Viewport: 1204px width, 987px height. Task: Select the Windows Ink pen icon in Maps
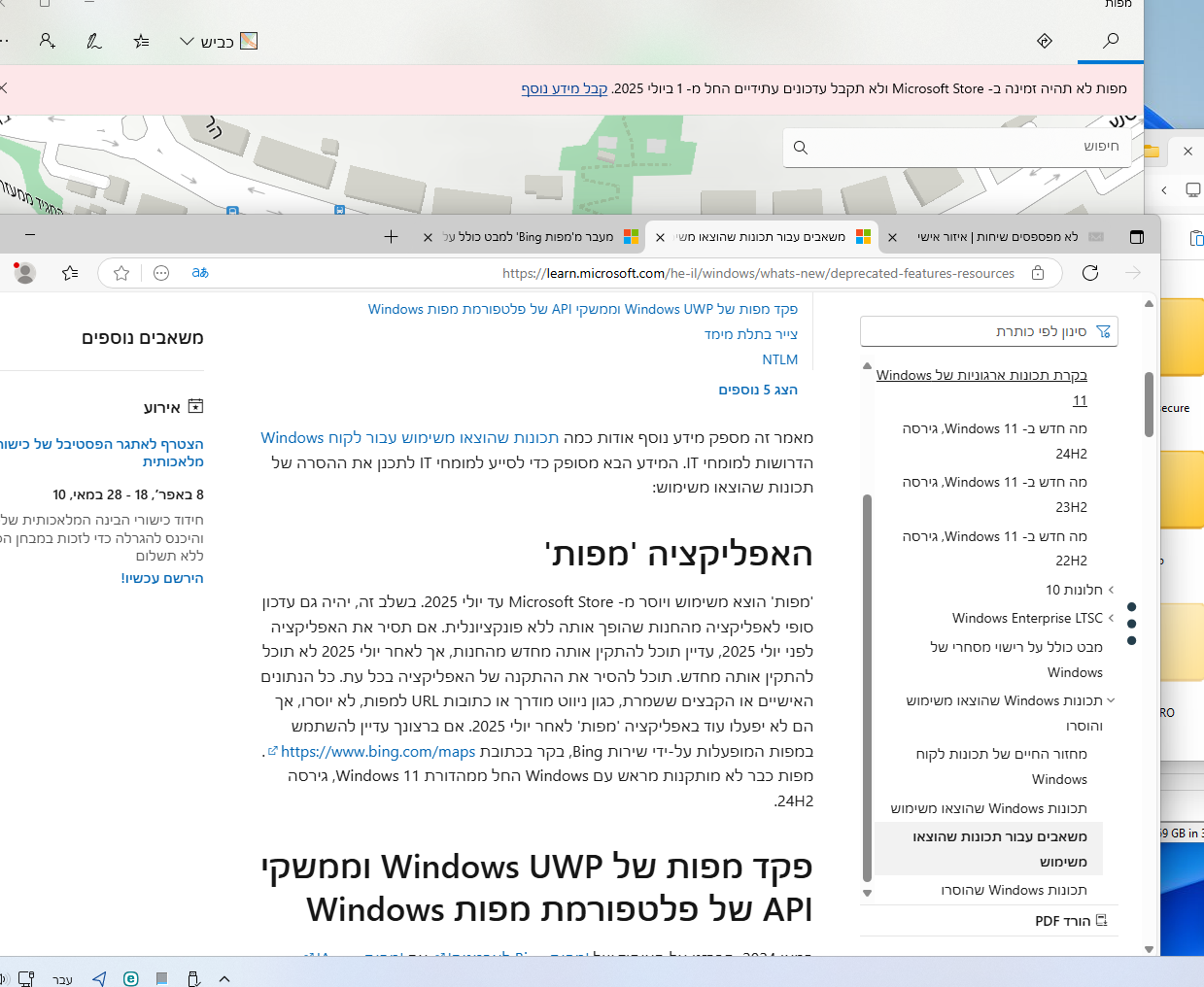click(94, 41)
